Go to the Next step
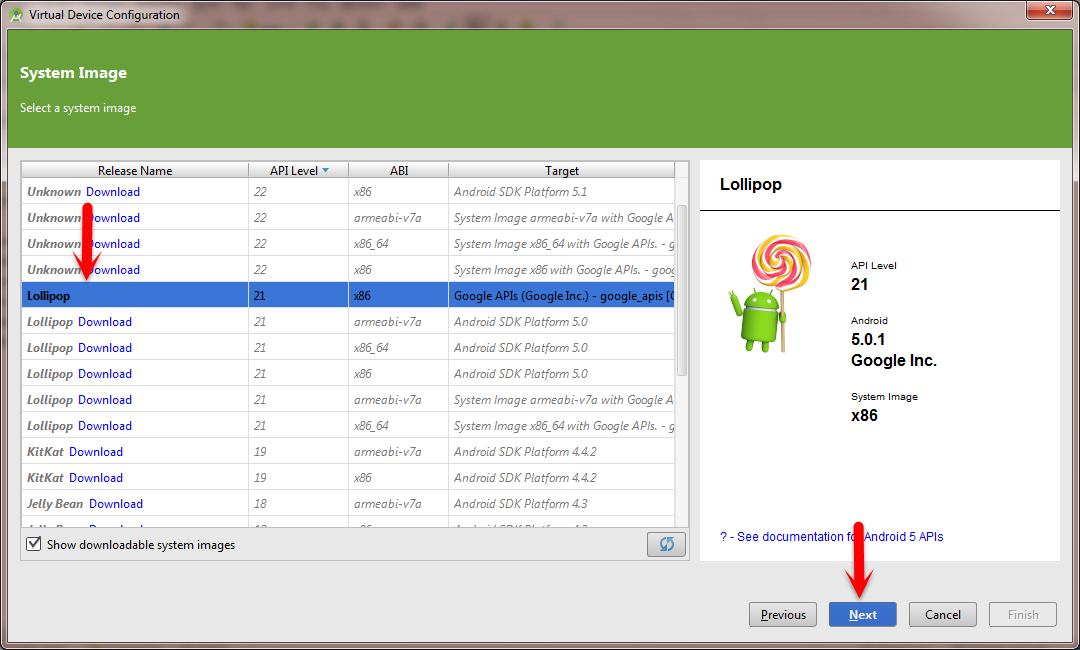This screenshot has height=650, width=1080. pyautogui.click(x=862, y=614)
